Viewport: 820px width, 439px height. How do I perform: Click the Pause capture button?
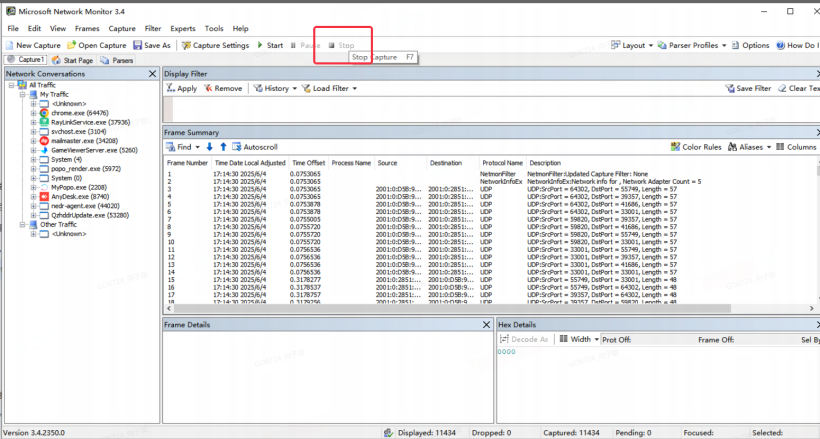305,46
